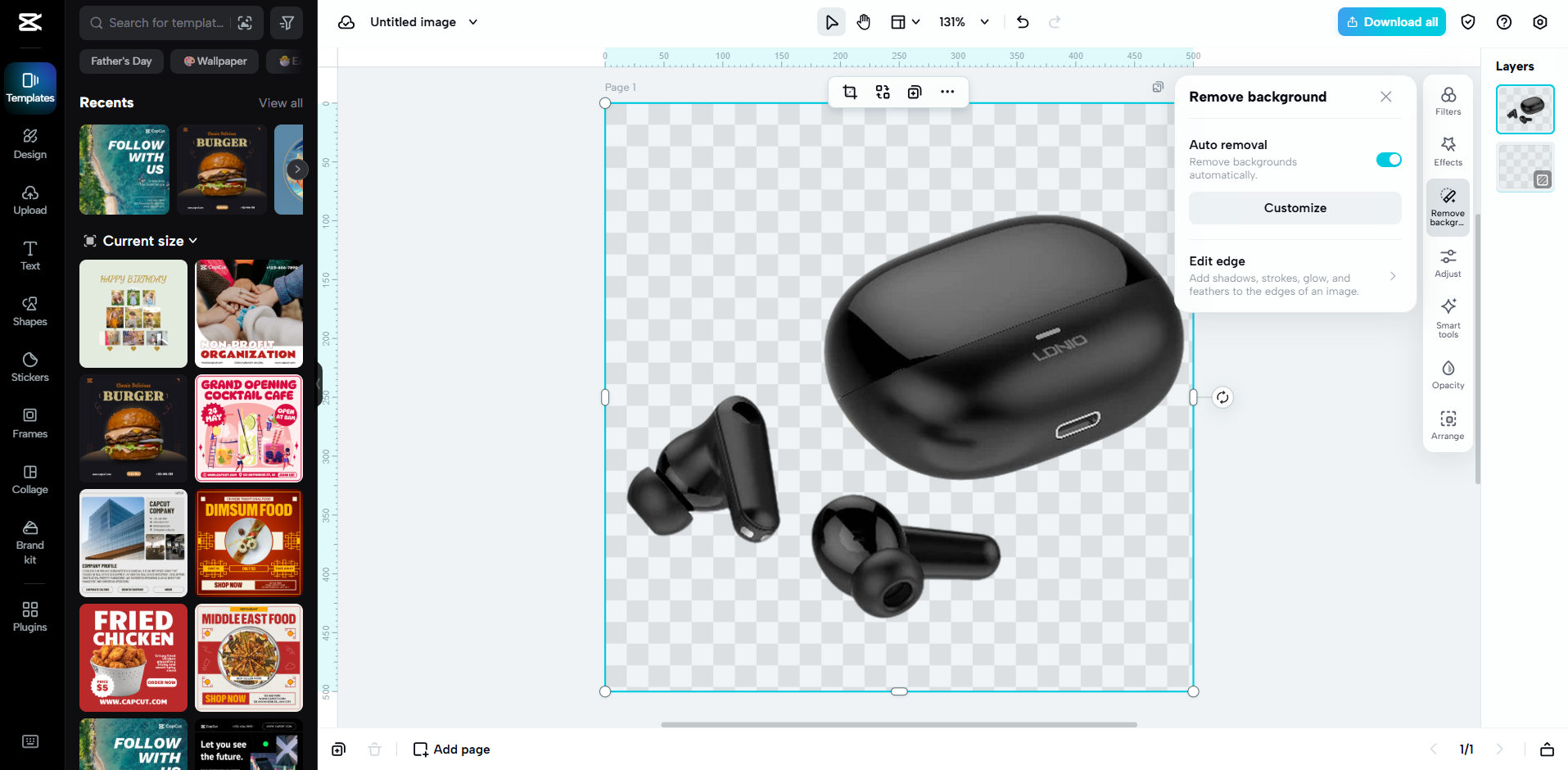Open the help question mark icon
This screenshot has height=770, width=1568.
[1504, 22]
